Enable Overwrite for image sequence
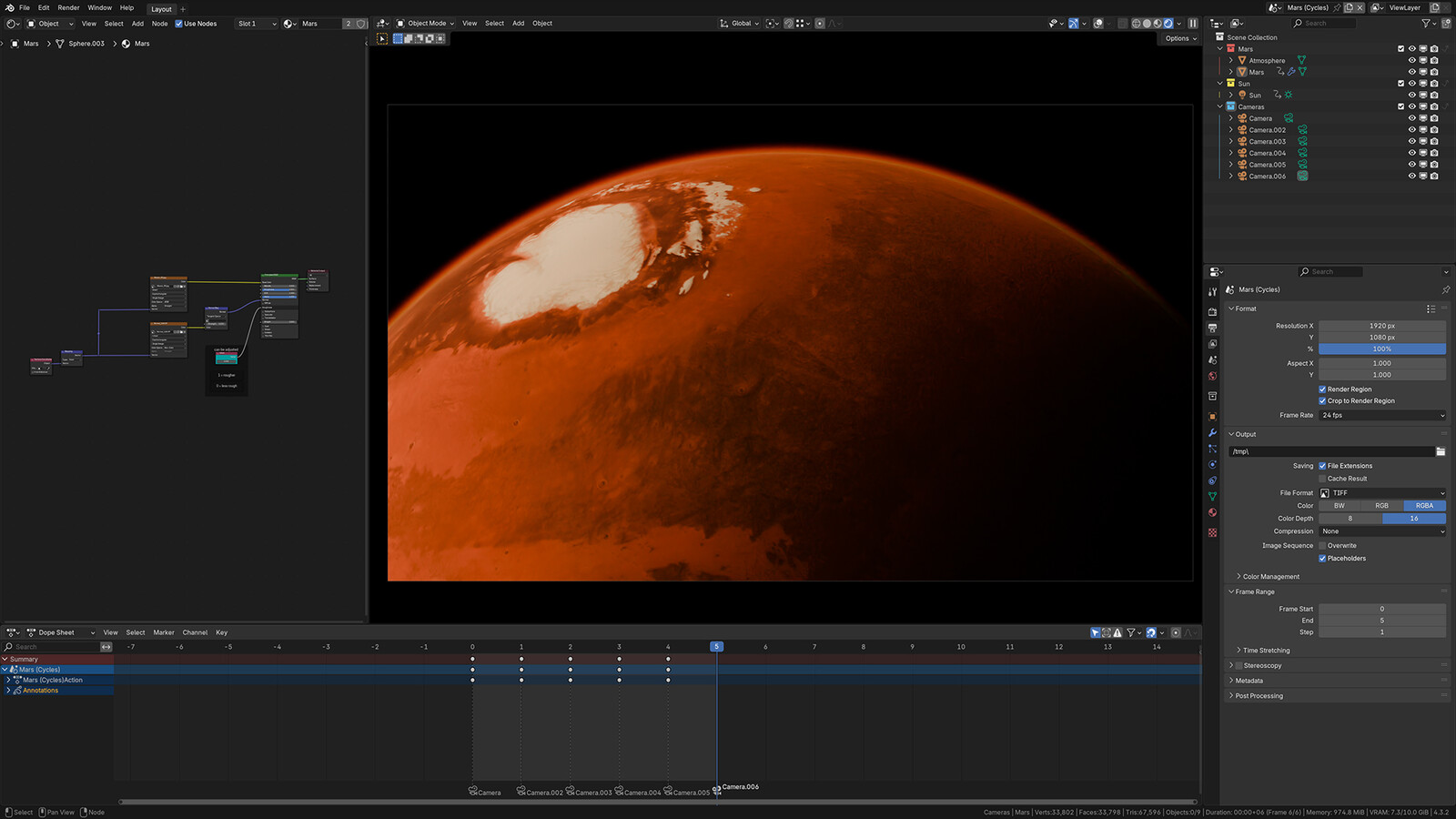 1322,546
